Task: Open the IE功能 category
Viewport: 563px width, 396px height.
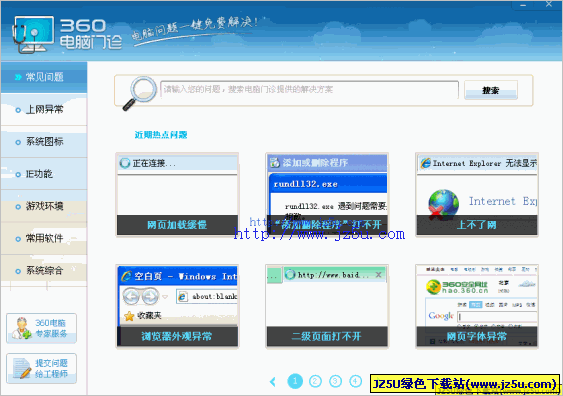Action: (x=44, y=174)
